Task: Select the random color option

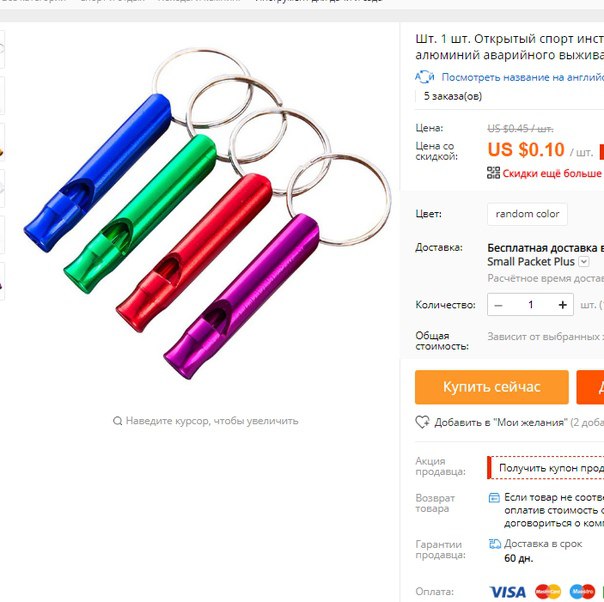Action: (527, 214)
